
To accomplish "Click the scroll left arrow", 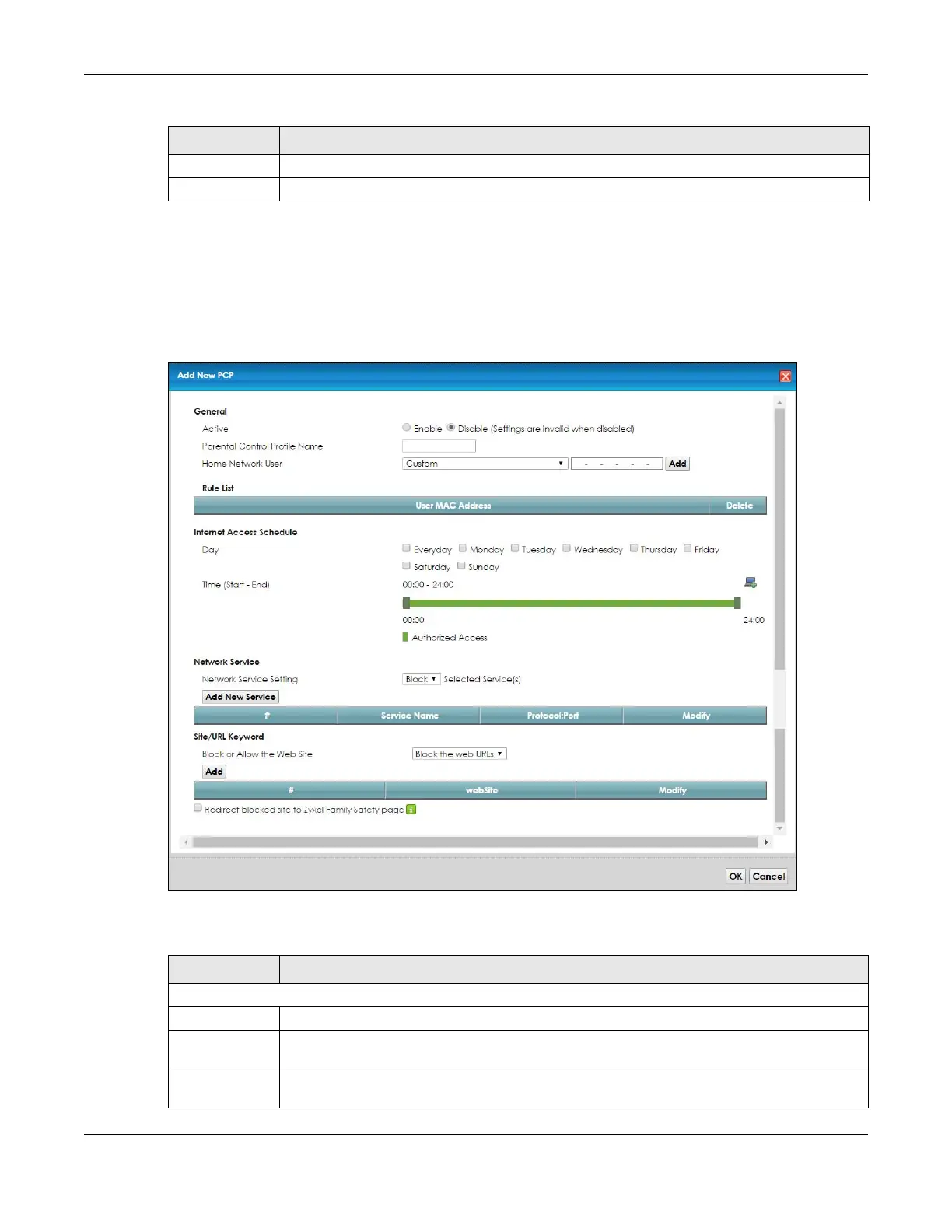I will [186, 842].
